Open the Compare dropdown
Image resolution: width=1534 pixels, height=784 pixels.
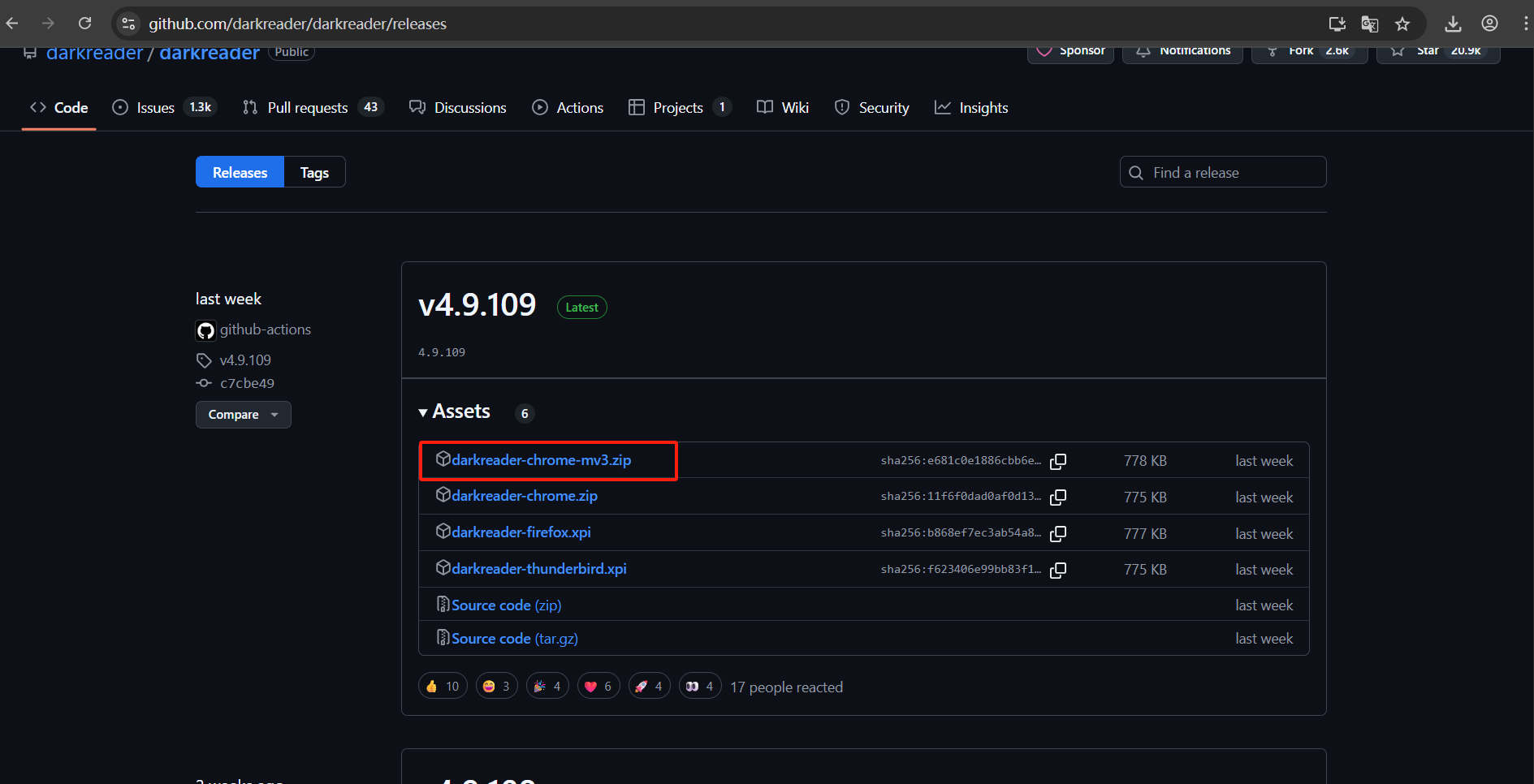[x=243, y=415]
